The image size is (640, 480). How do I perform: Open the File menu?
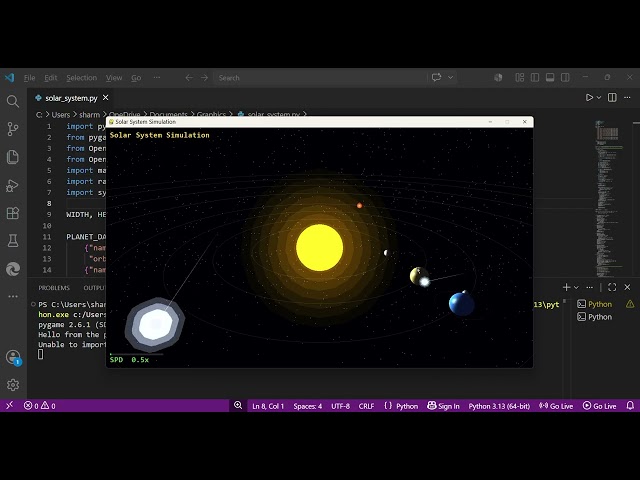(x=29, y=78)
